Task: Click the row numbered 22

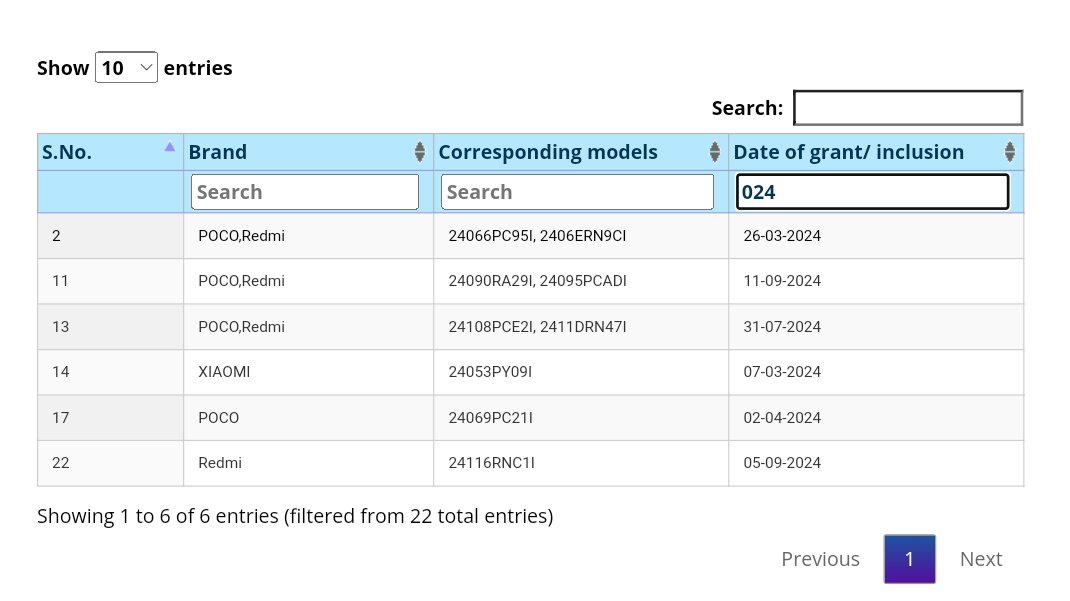Action: pos(61,463)
